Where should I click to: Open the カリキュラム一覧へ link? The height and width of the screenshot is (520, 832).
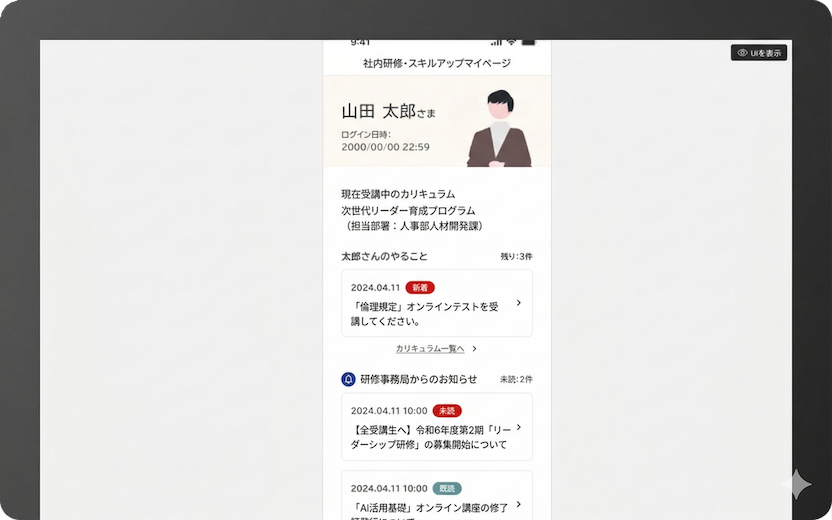(430, 349)
